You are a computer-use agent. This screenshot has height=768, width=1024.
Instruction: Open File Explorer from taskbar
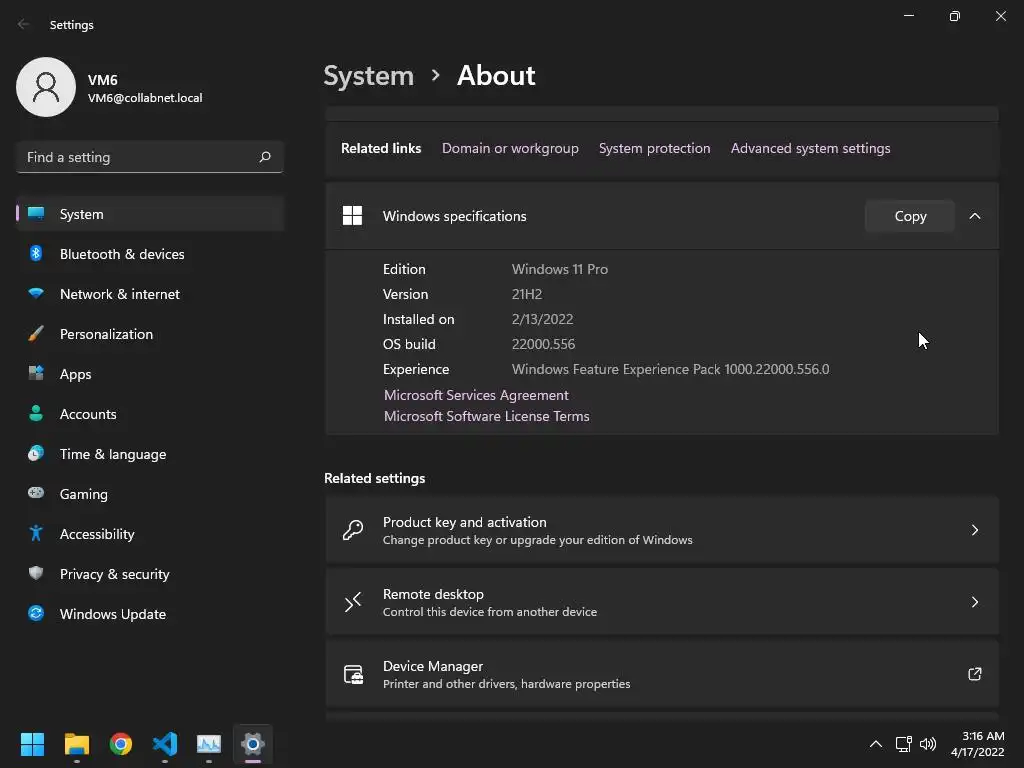coord(76,744)
